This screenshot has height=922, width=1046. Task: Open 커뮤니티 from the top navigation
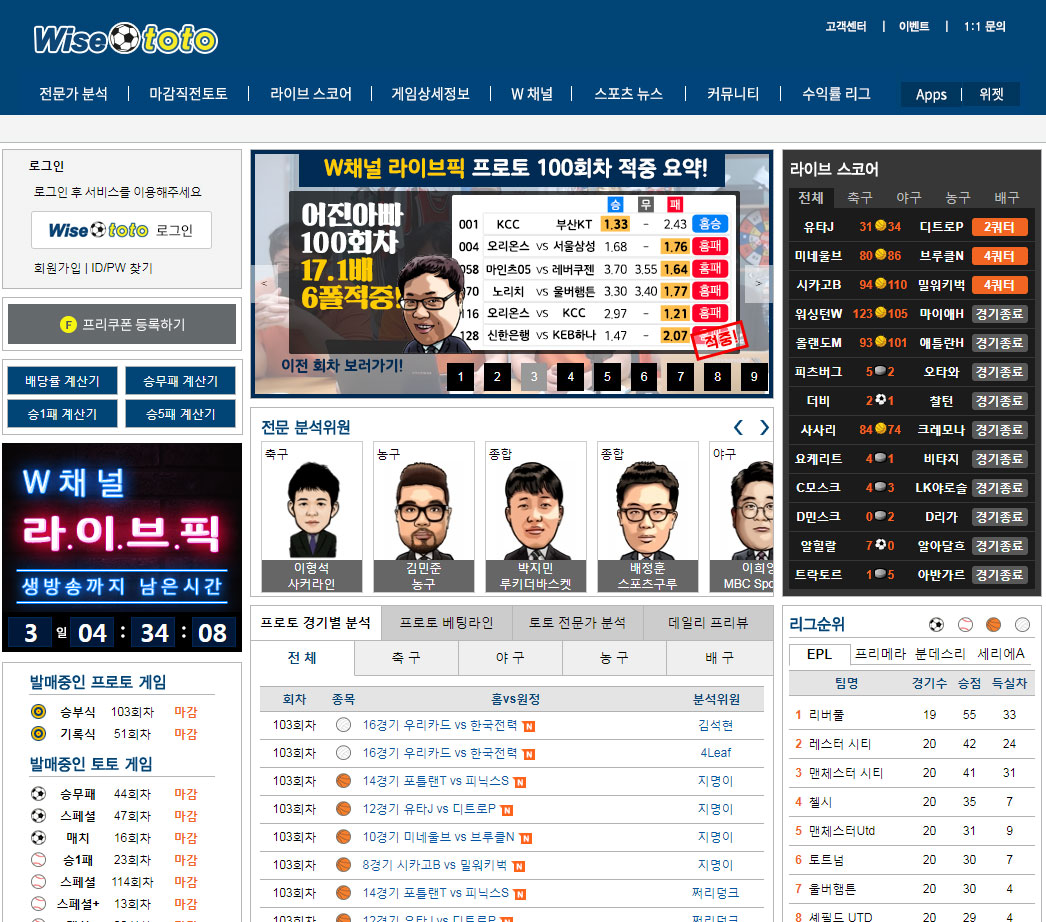[x=732, y=94]
